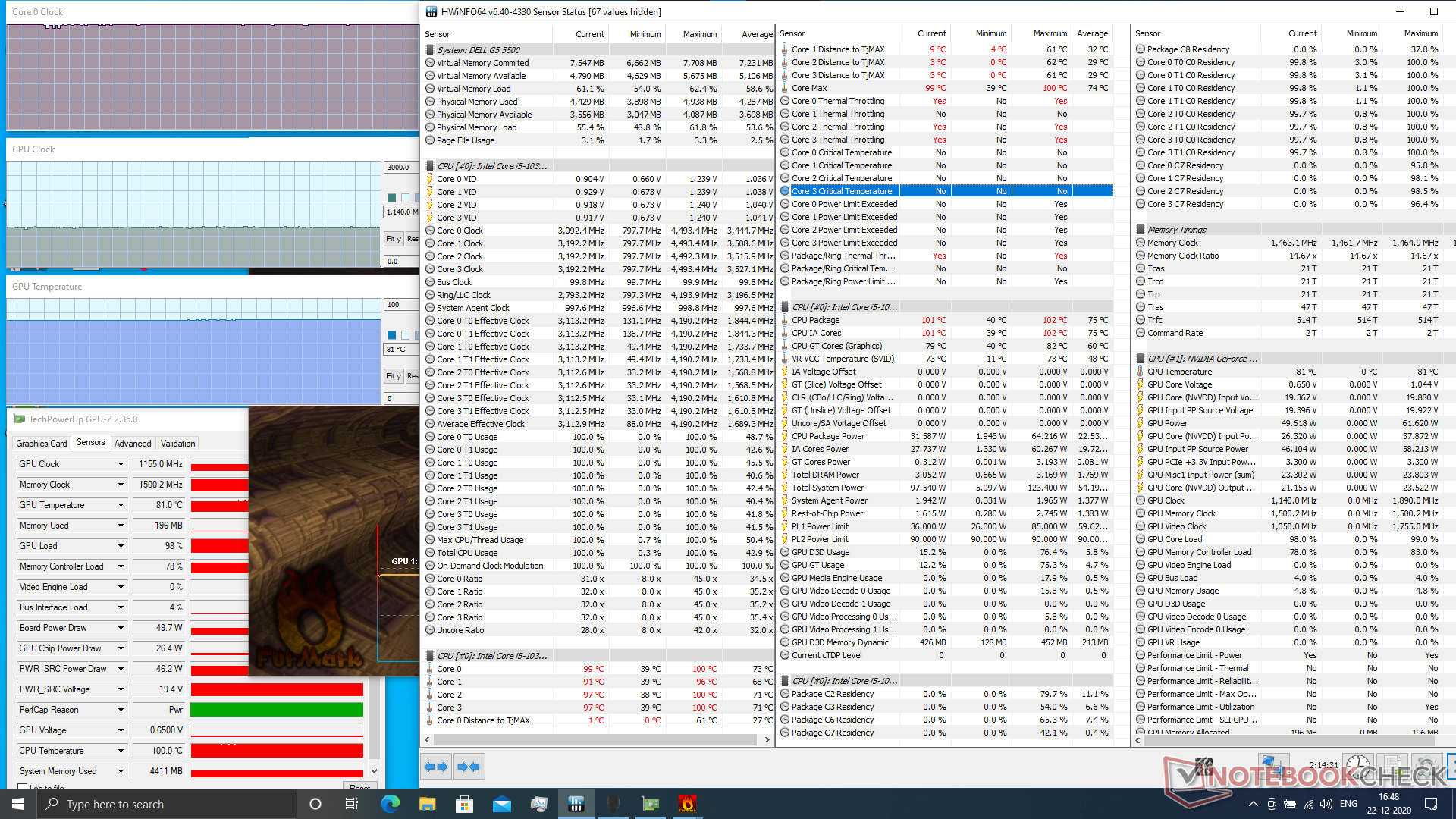
Task: Switch to the Graphics Card tab
Action: tap(42, 444)
